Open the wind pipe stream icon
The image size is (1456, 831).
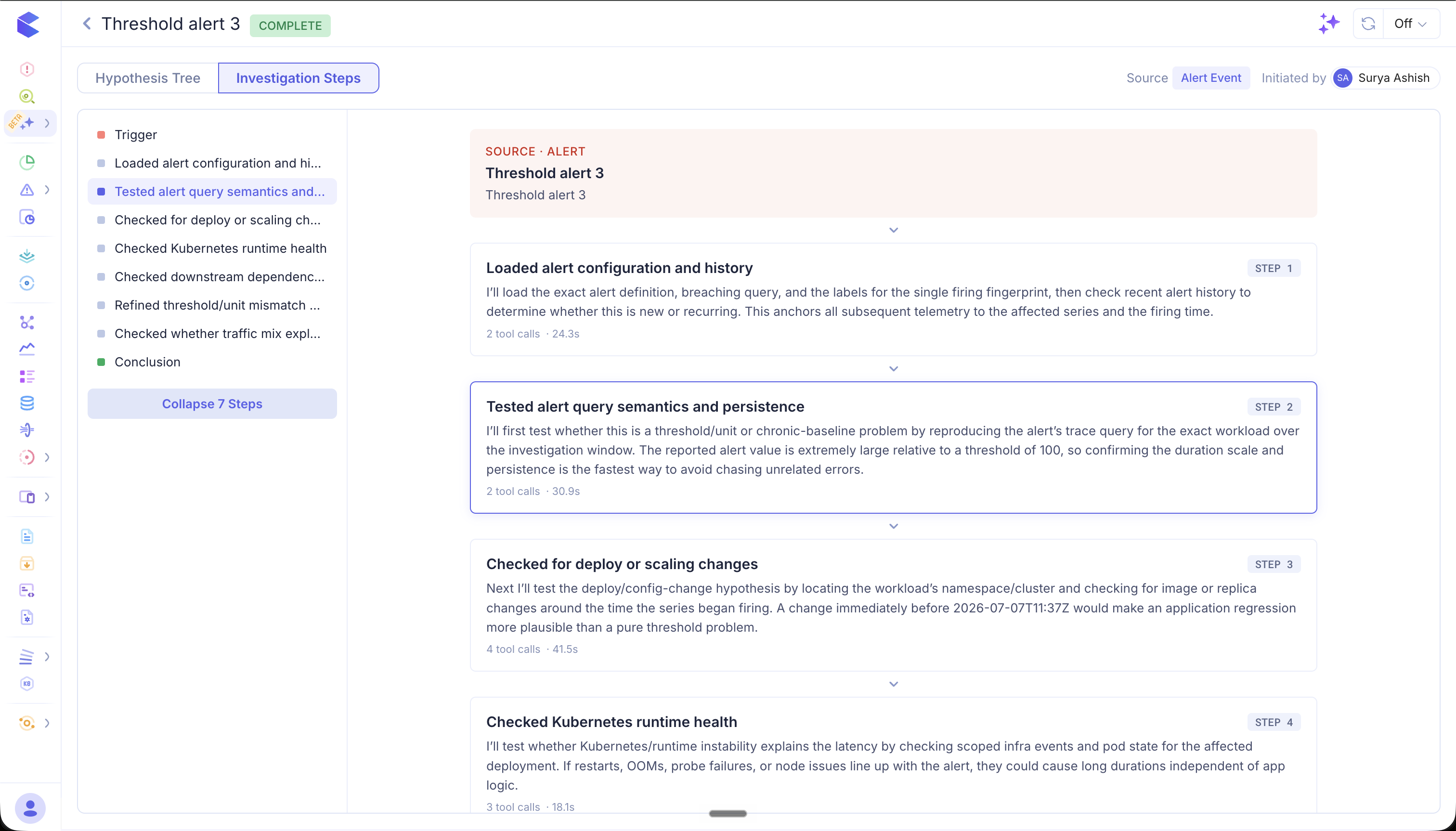27,430
